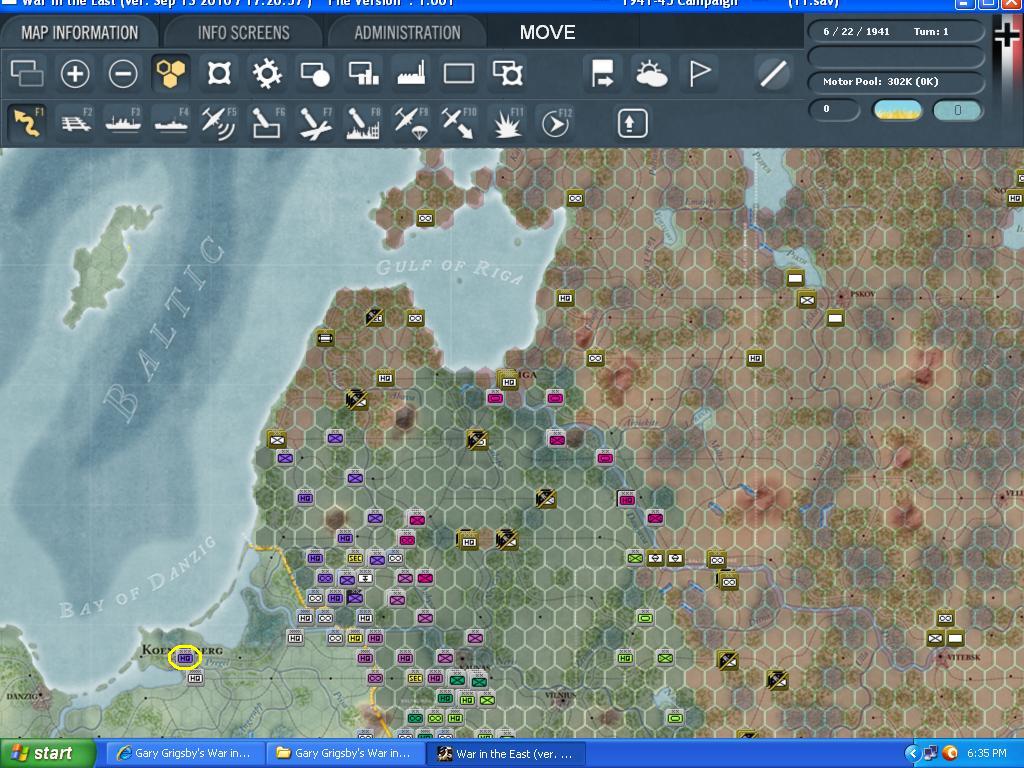This screenshot has height=768, width=1024.
Task: Toggle the yellow hex grid icon
Action: tap(170, 72)
